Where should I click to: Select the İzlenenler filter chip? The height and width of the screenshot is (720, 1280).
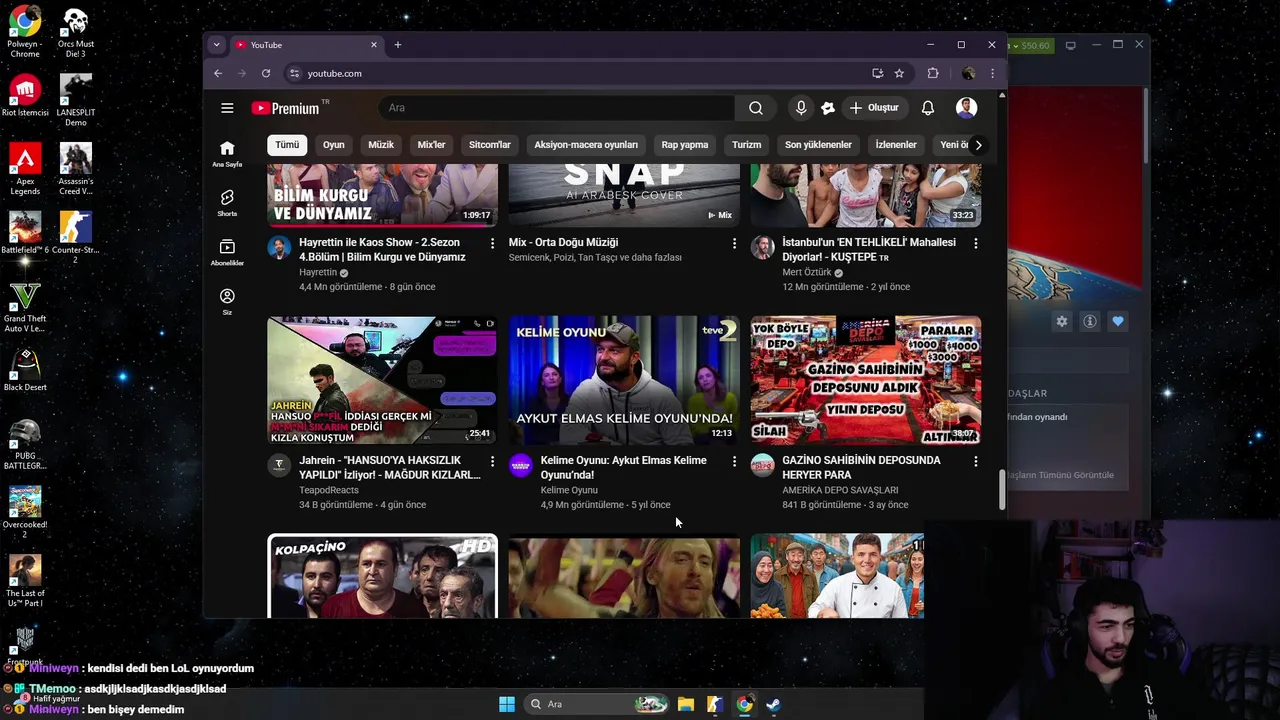(x=896, y=145)
